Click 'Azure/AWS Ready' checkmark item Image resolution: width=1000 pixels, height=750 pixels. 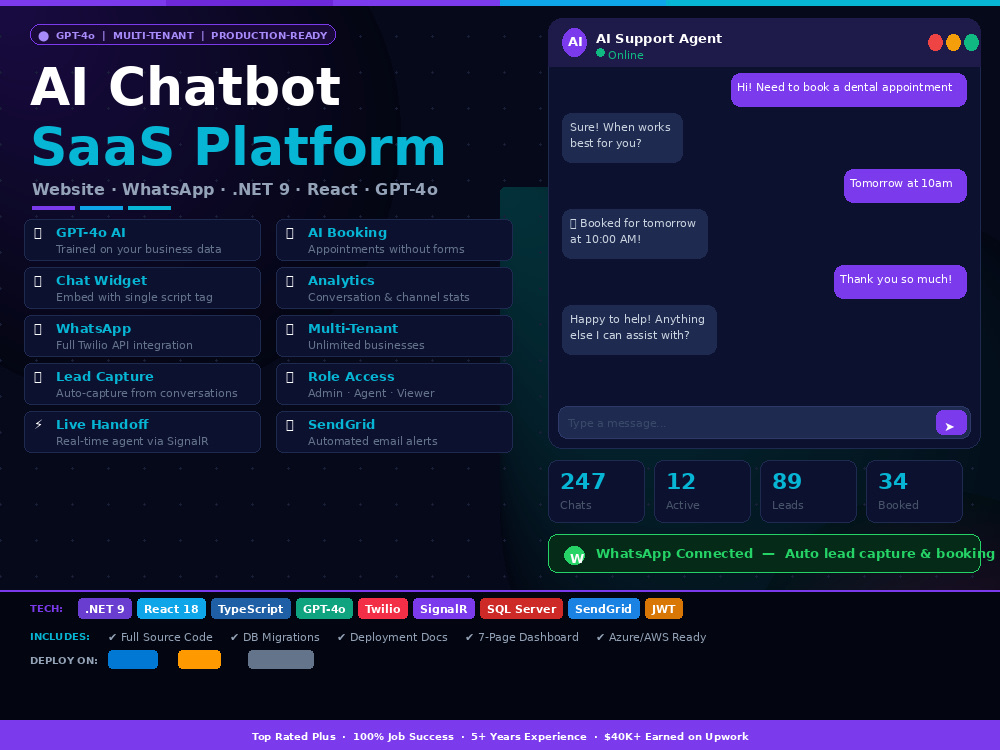click(x=651, y=637)
